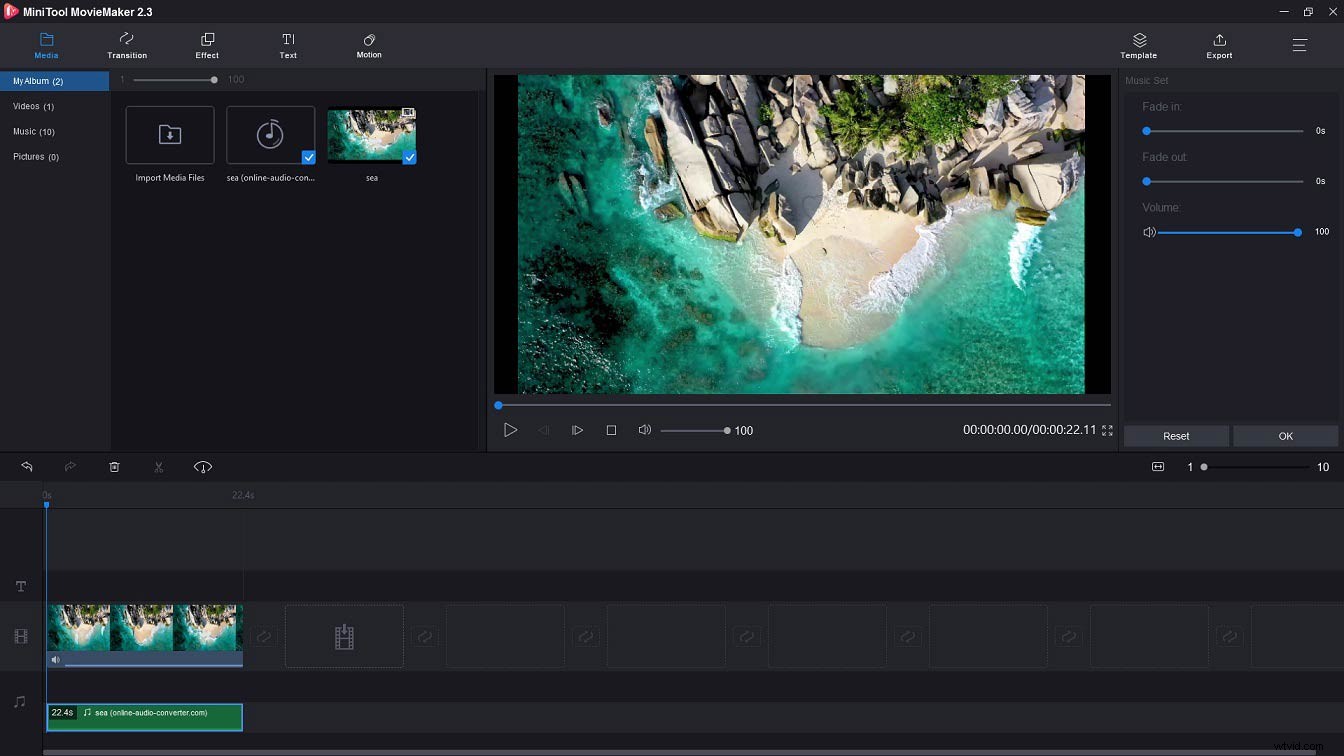
Task: Click the Undo icon
Action: tap(26, 466)
